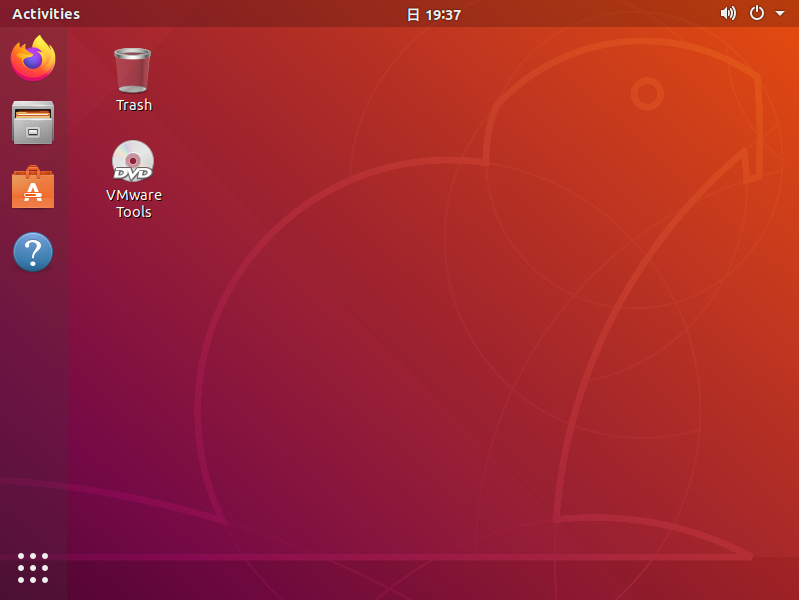The width and height of the screenshot is (799, 600).
Task: Click the "Trash" label text
Action: pos(134,105)
